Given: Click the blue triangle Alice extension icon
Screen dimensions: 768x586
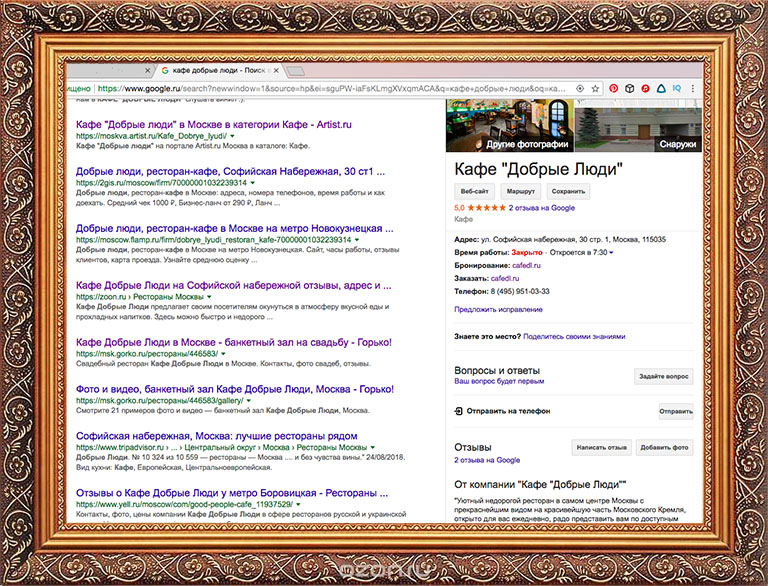Looking at the screenshot, I should (x=661, y=88).
